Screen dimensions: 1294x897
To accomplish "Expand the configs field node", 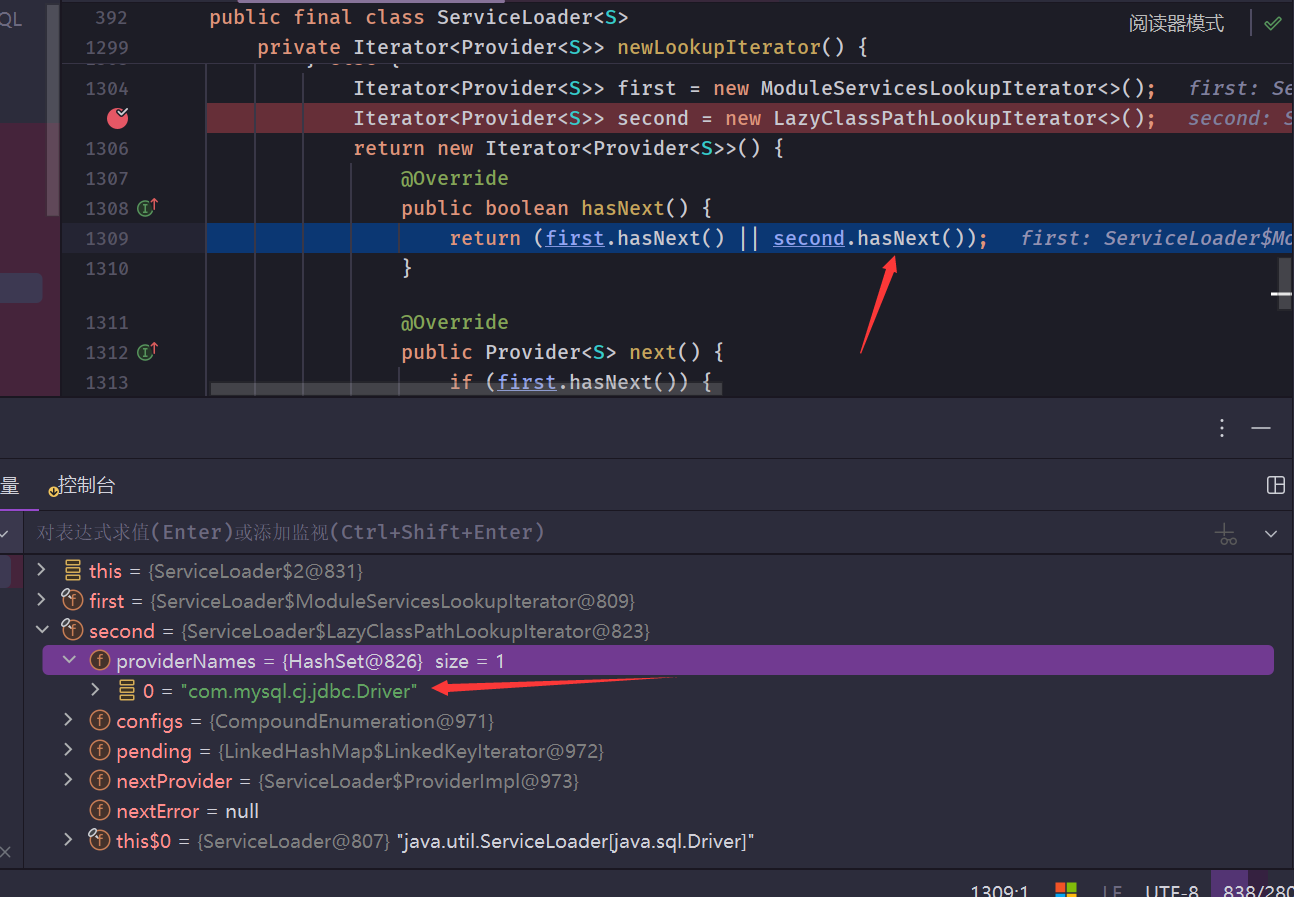I will 68,720.
